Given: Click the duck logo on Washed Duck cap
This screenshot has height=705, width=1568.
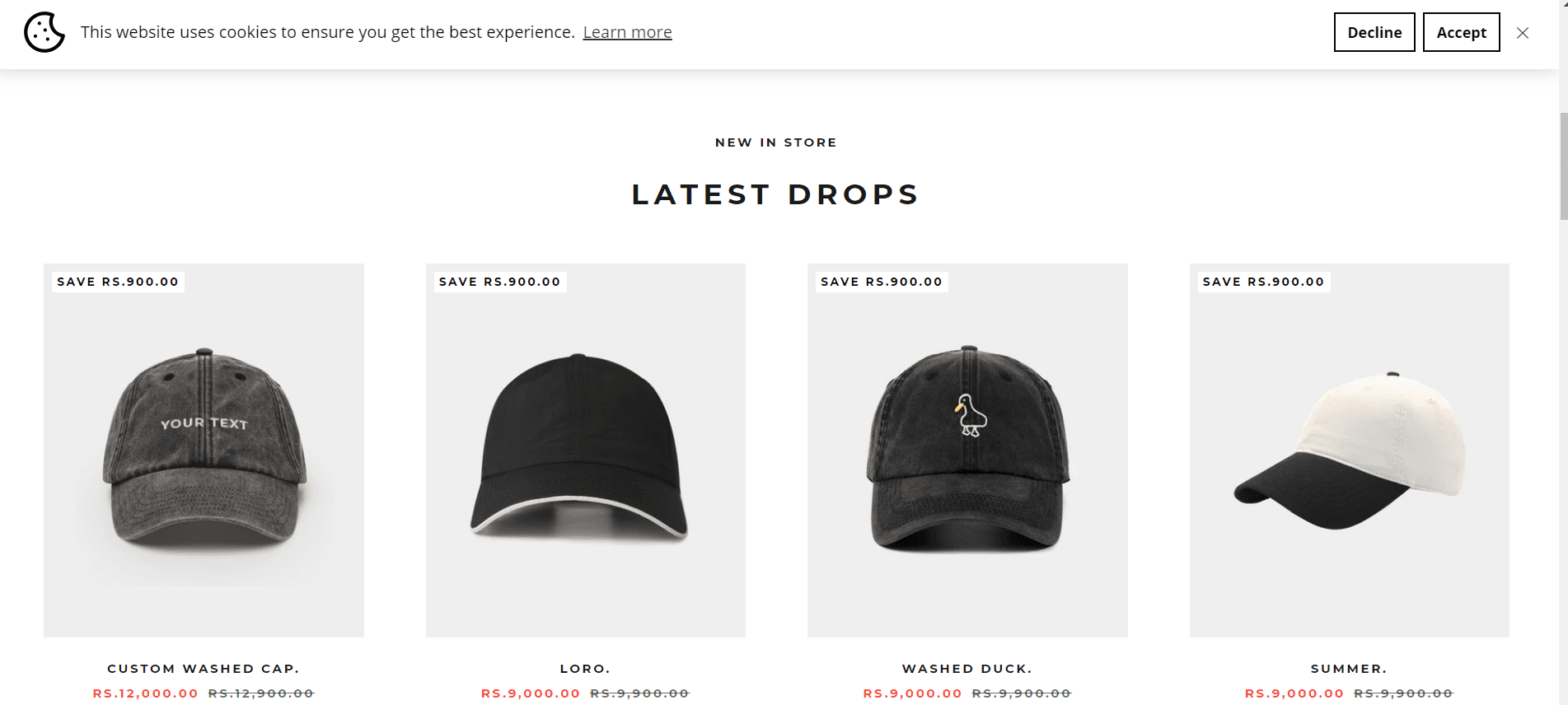Looking at the screenshot, I should pyautogui.click(x=971, y=416).
